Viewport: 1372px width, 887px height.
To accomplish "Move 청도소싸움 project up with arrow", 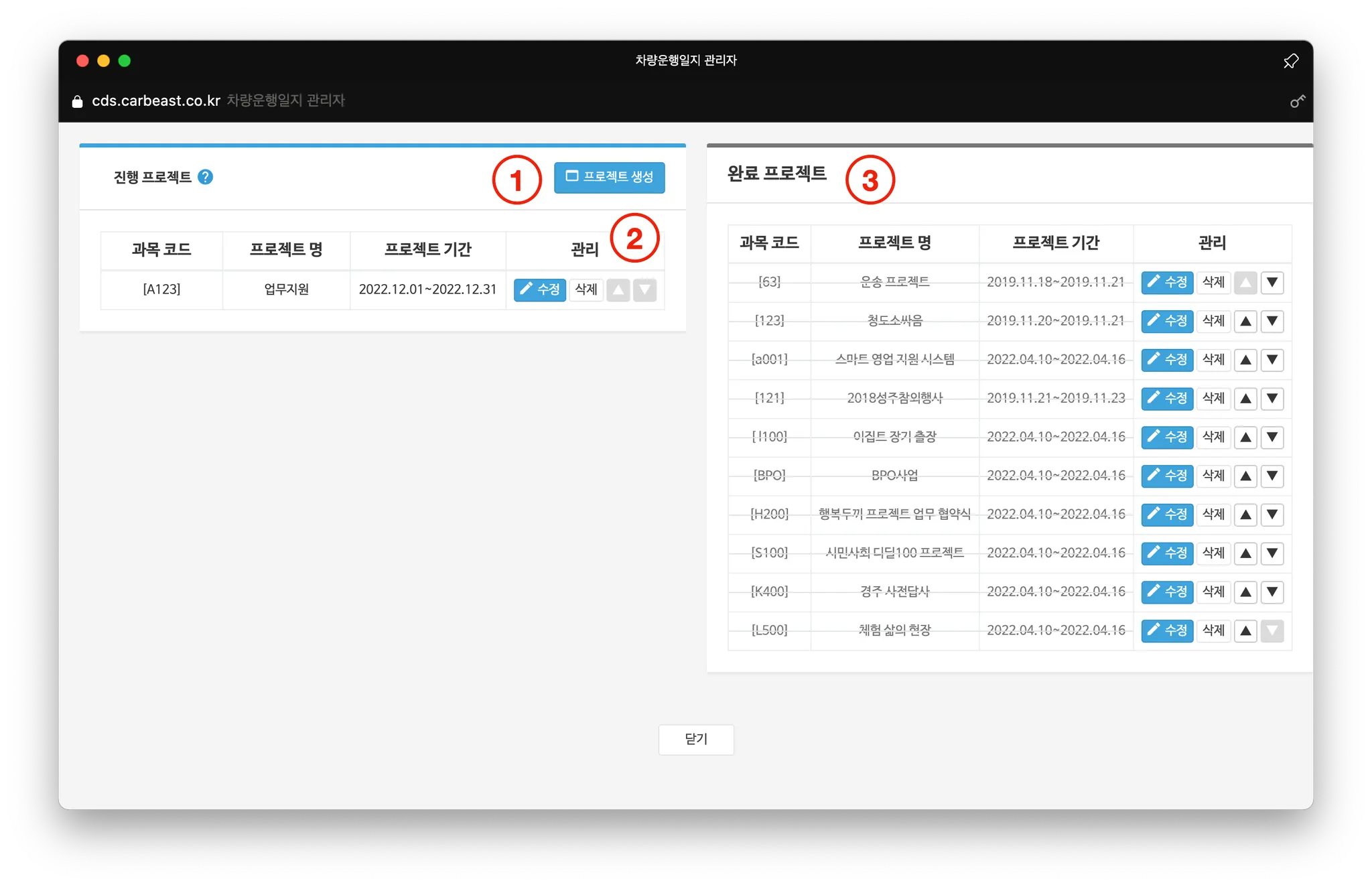I will pos(1245,321).
